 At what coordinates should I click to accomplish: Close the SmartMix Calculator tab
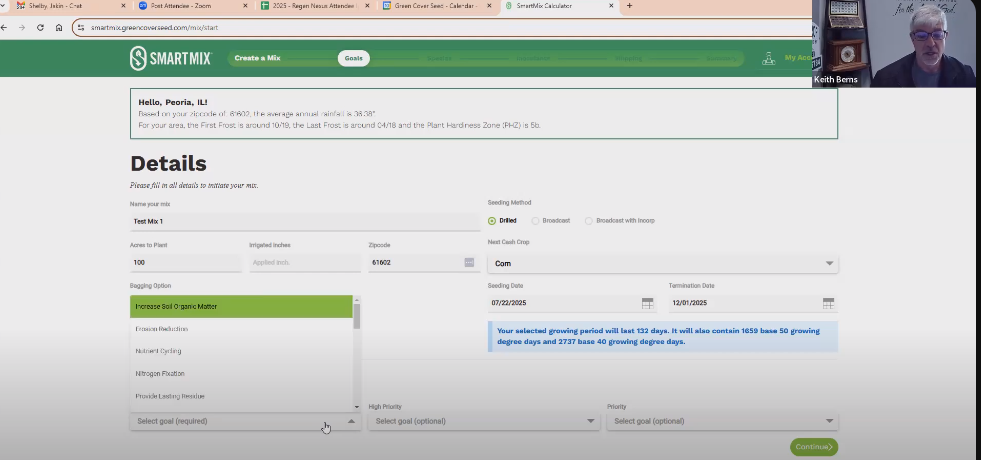pyautogui.click(x=611, y=6)
